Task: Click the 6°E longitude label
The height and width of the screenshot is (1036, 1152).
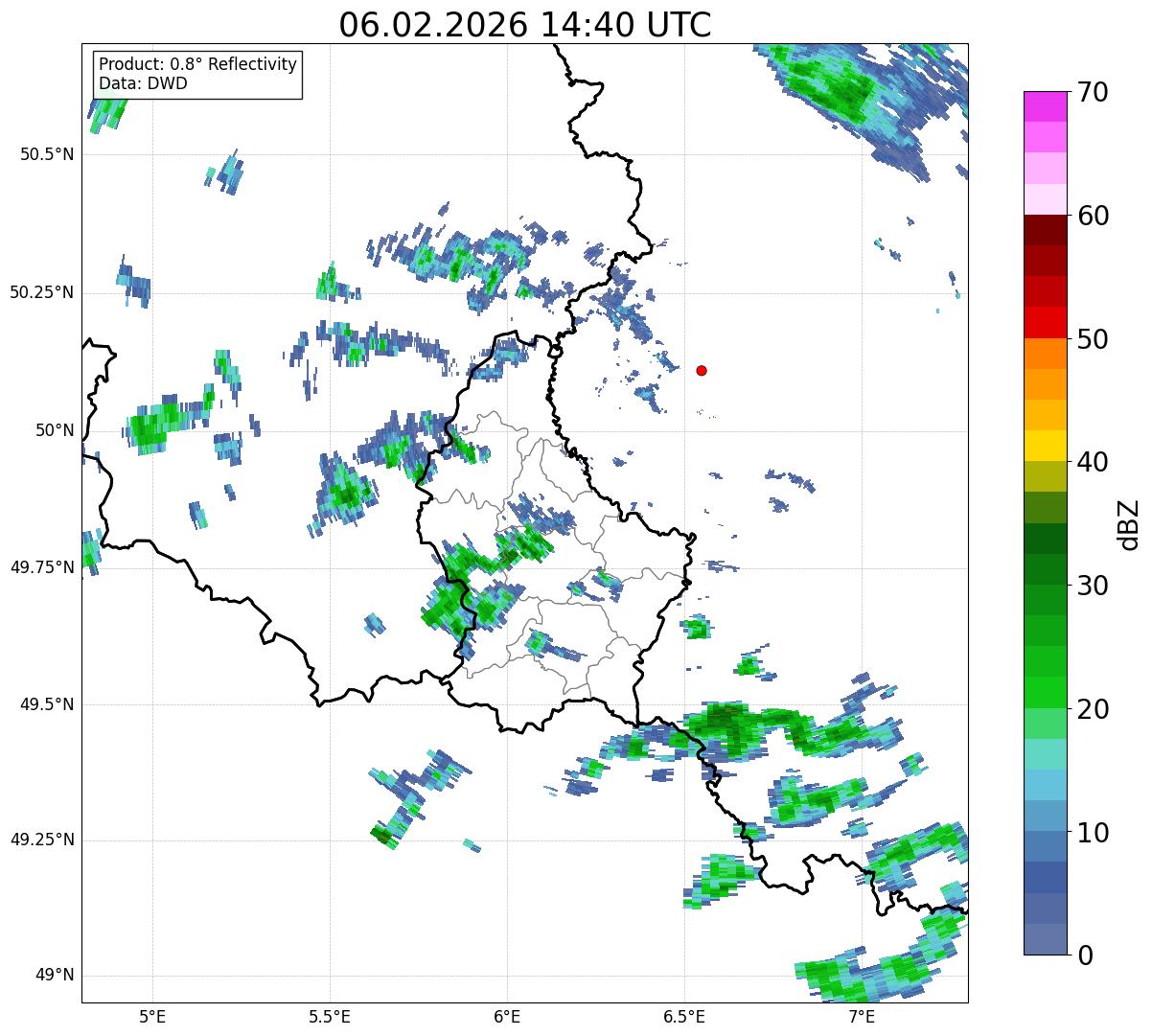Action: 507,1016
